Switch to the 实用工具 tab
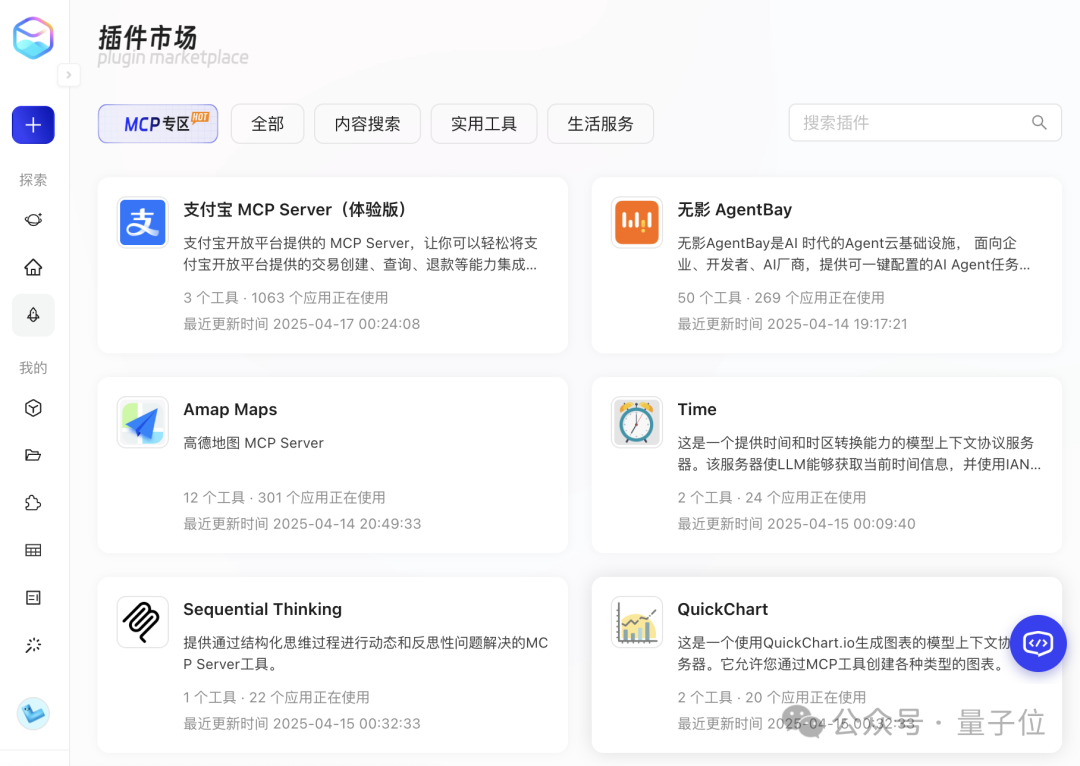The image size is (1080, 766). pos(484,124)
